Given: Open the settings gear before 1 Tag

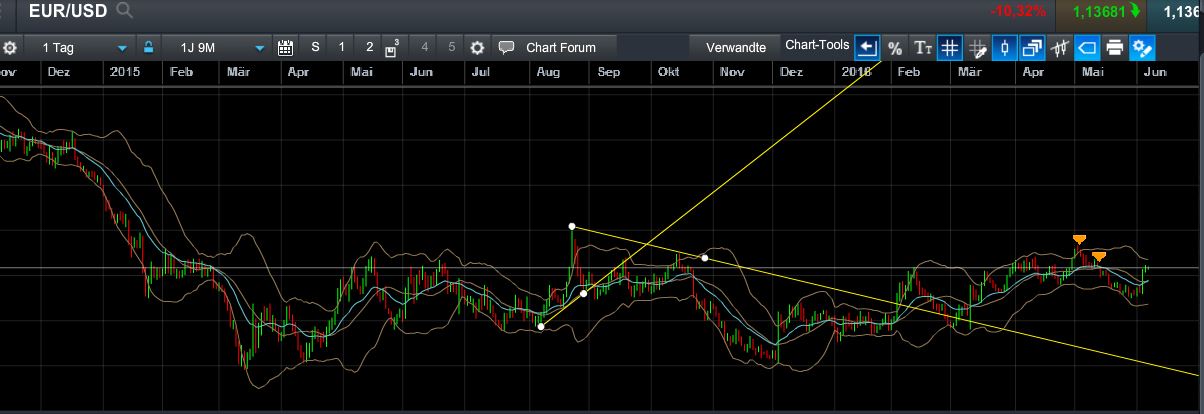Looking at the screenshot, I should click(x=10, y=47).
